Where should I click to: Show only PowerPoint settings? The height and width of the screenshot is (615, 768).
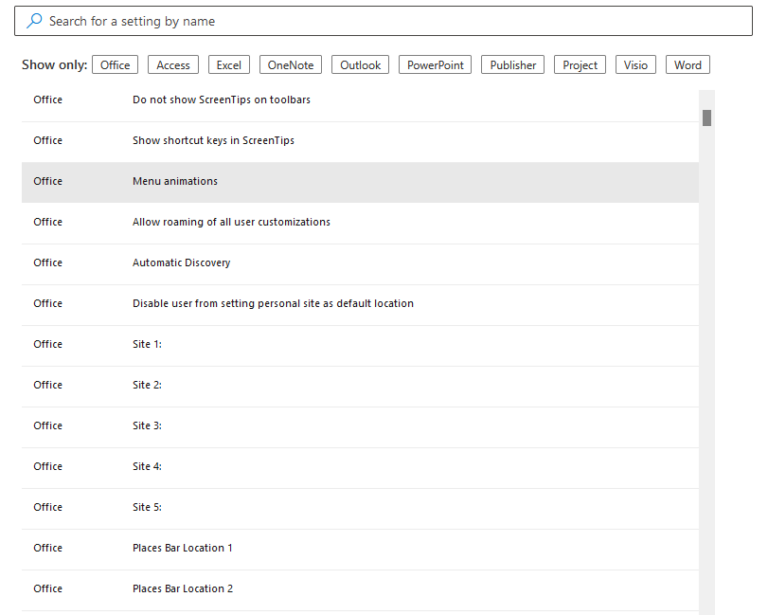click(x=436, y=65)
